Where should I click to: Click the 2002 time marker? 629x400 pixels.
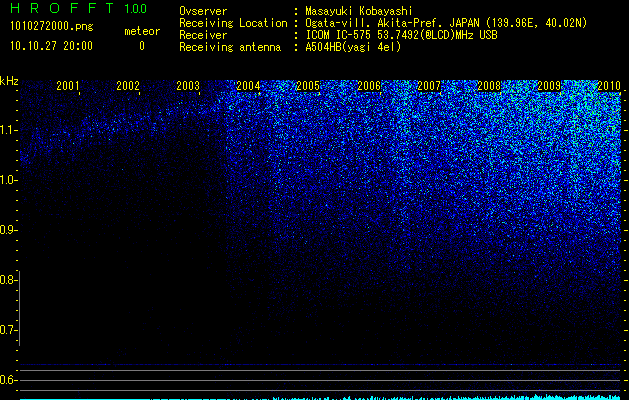tap(128, 86)
